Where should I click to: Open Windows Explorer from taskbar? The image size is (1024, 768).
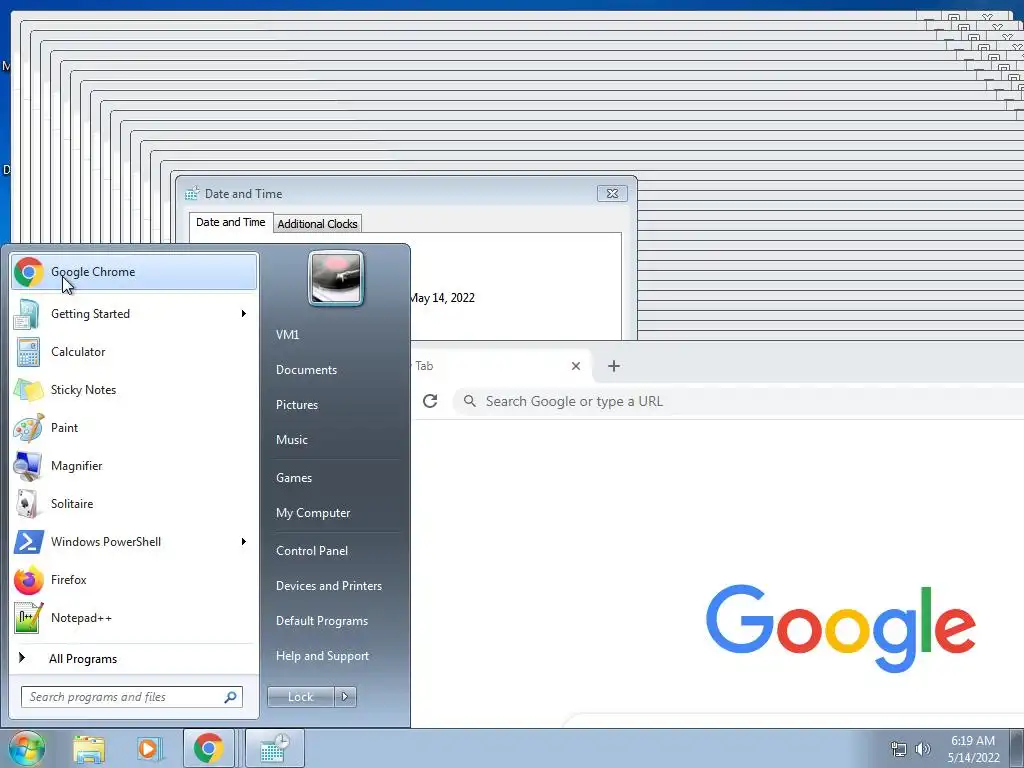tap(89, 749)
